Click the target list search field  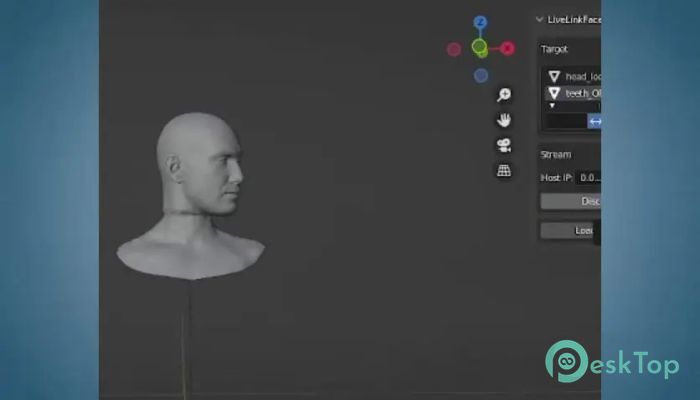[567, 121]
